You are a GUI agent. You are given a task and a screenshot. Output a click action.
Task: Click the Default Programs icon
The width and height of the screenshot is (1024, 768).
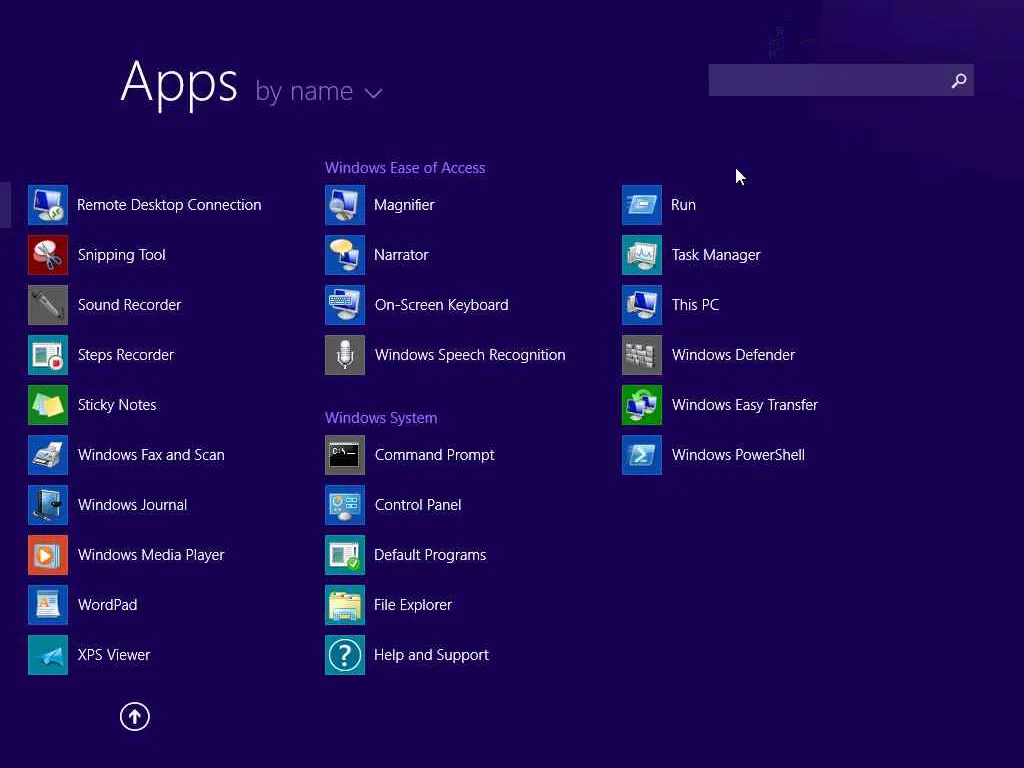(345, 555)
